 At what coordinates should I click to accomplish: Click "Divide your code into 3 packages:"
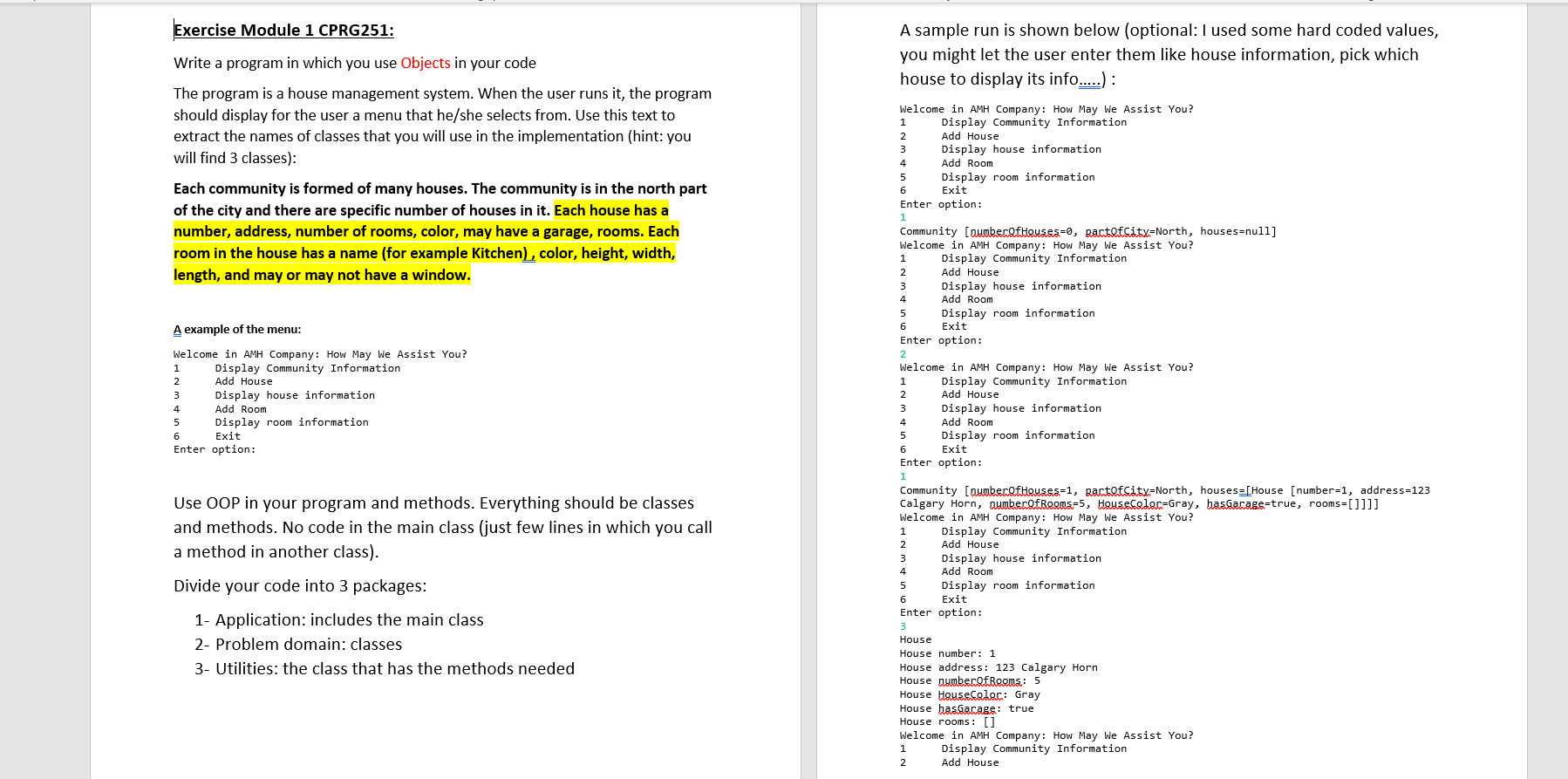[300, 586]
